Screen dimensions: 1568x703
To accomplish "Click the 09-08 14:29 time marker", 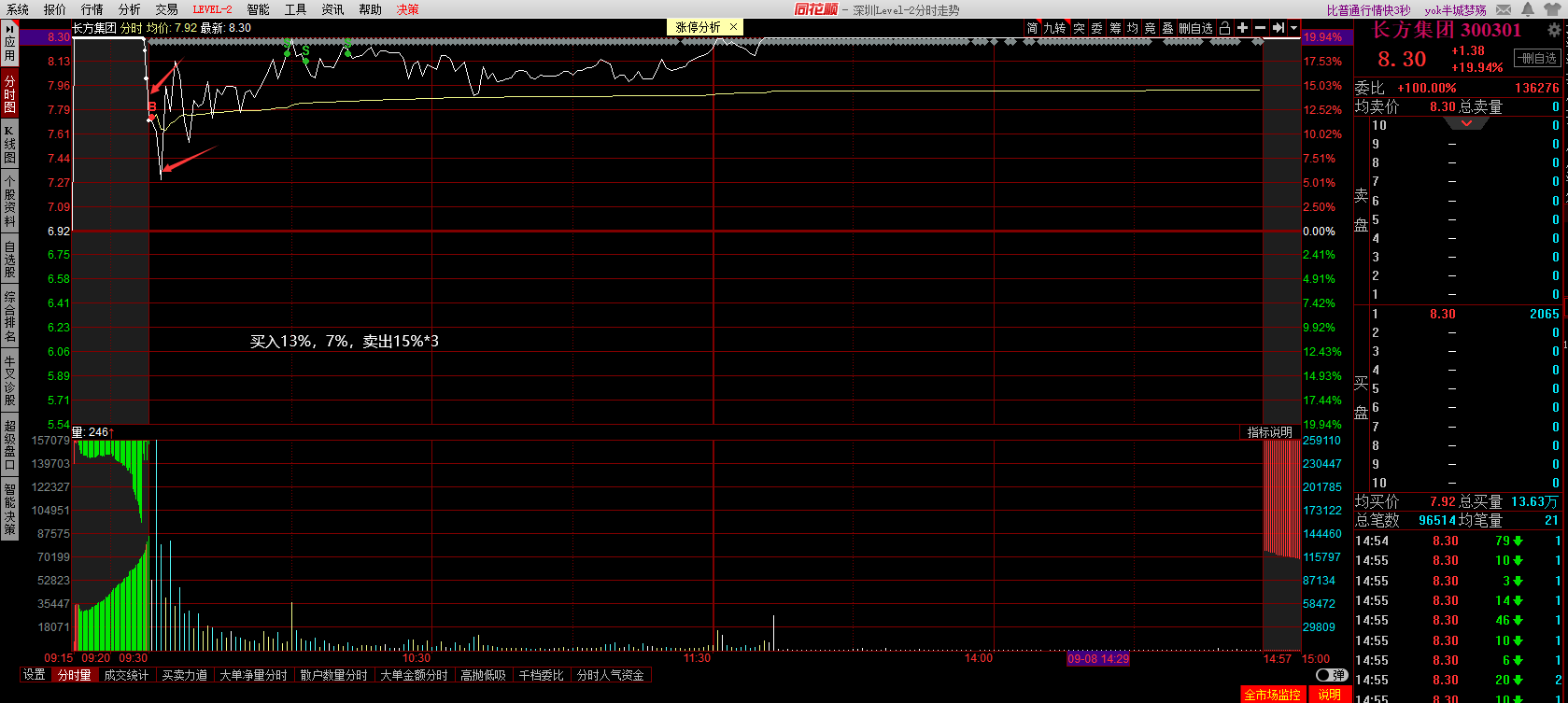I will tap(1098, 658).
